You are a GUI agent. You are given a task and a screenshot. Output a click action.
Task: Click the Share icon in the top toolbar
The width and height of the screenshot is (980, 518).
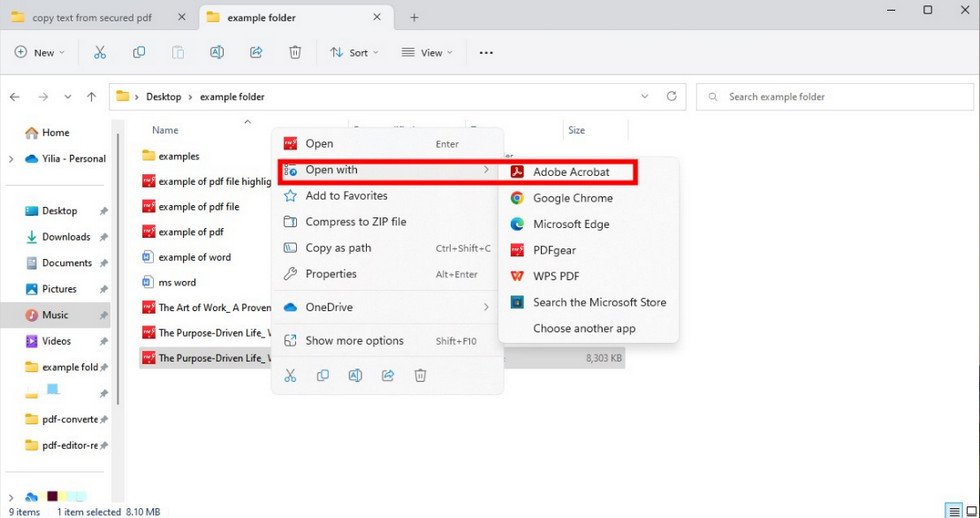(256, 52)
